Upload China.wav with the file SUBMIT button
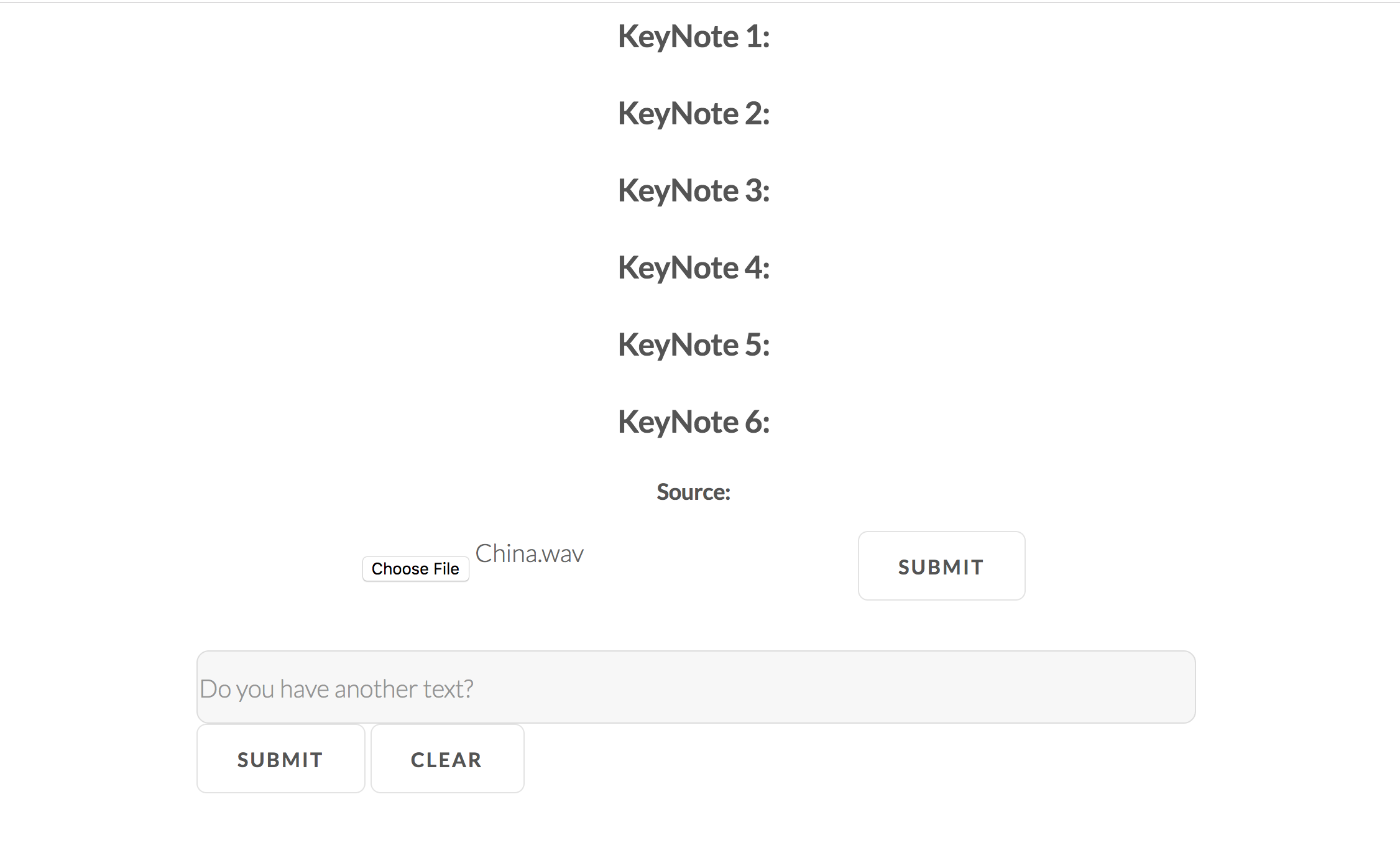 [x=941, y=566]
